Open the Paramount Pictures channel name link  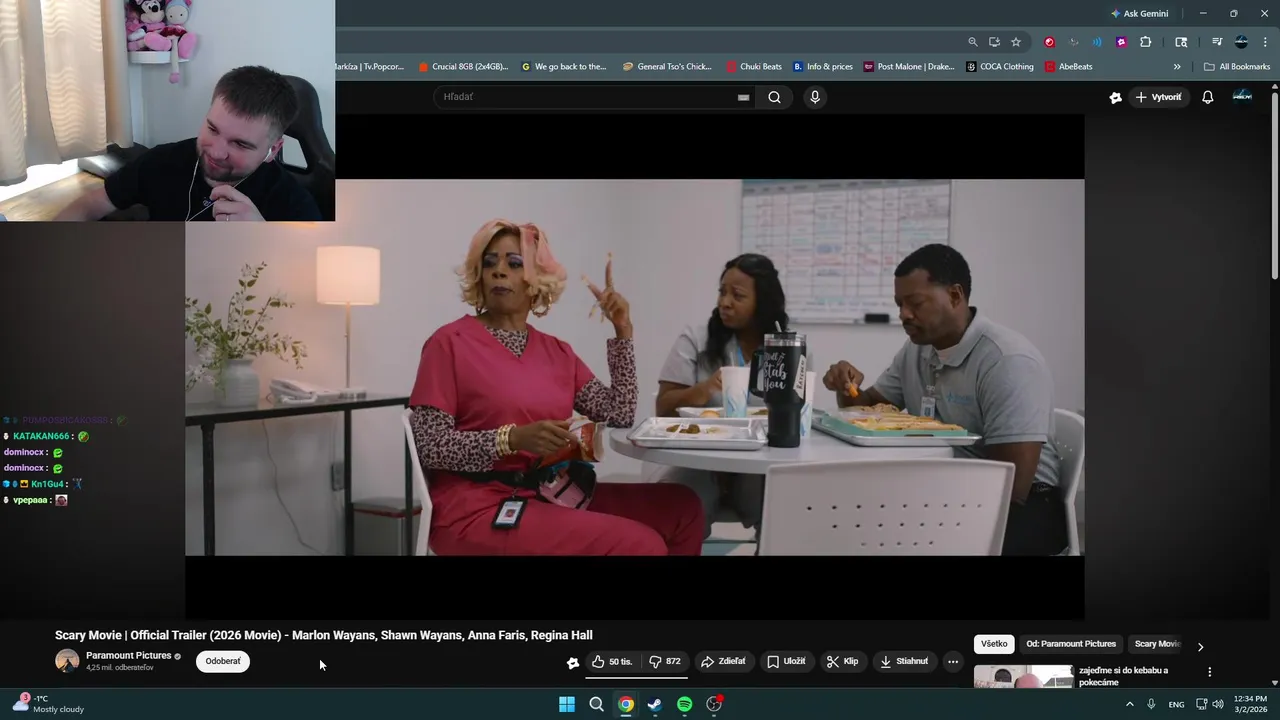click(128, 655)
